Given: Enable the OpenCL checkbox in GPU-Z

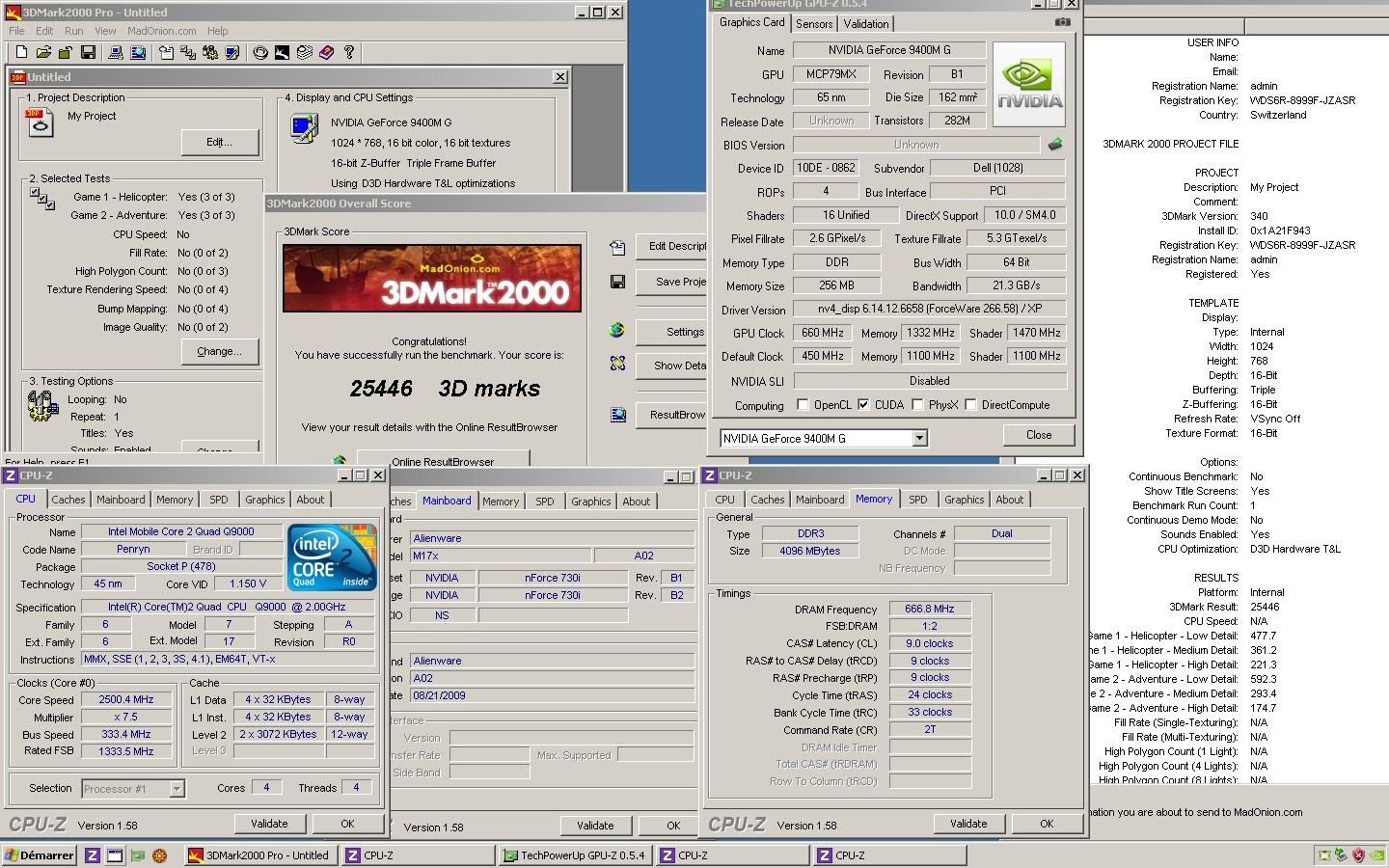Looking at the screenshot, I should (803, 405).
